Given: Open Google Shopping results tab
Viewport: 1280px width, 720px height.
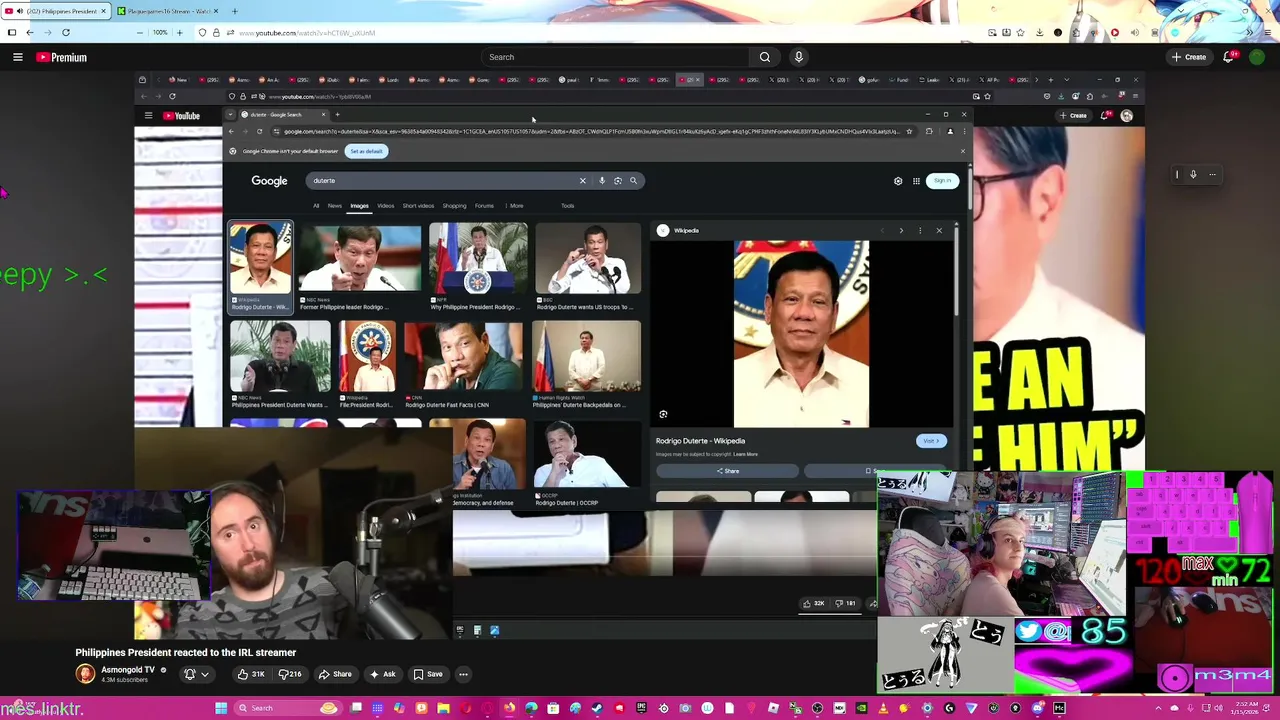Looking at the screenshot, I should (454, 206).
